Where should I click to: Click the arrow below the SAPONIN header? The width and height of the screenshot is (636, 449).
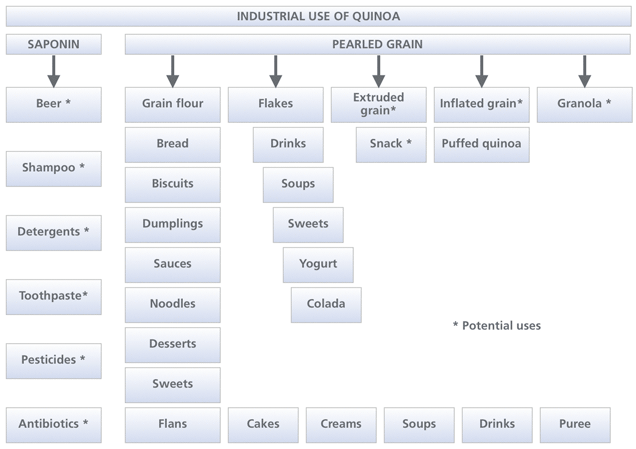click(54, 71)
